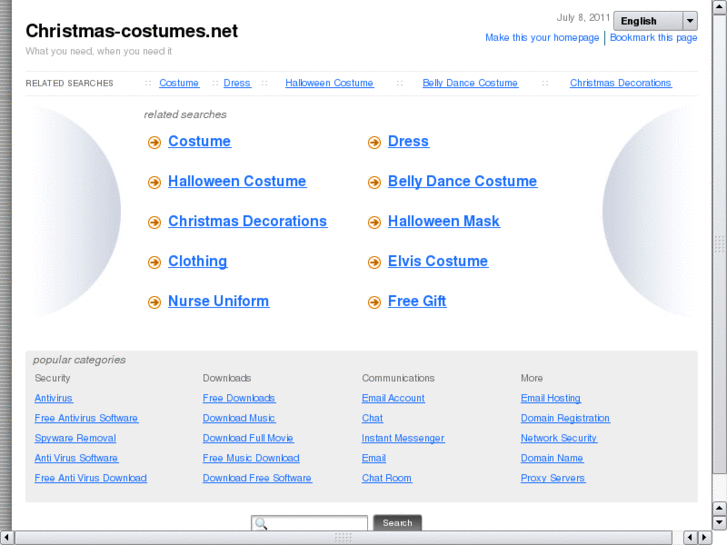Screen dimensions: 727x545
Task: Open Costume in the Related Searches bar
Action: pos(179,83)
